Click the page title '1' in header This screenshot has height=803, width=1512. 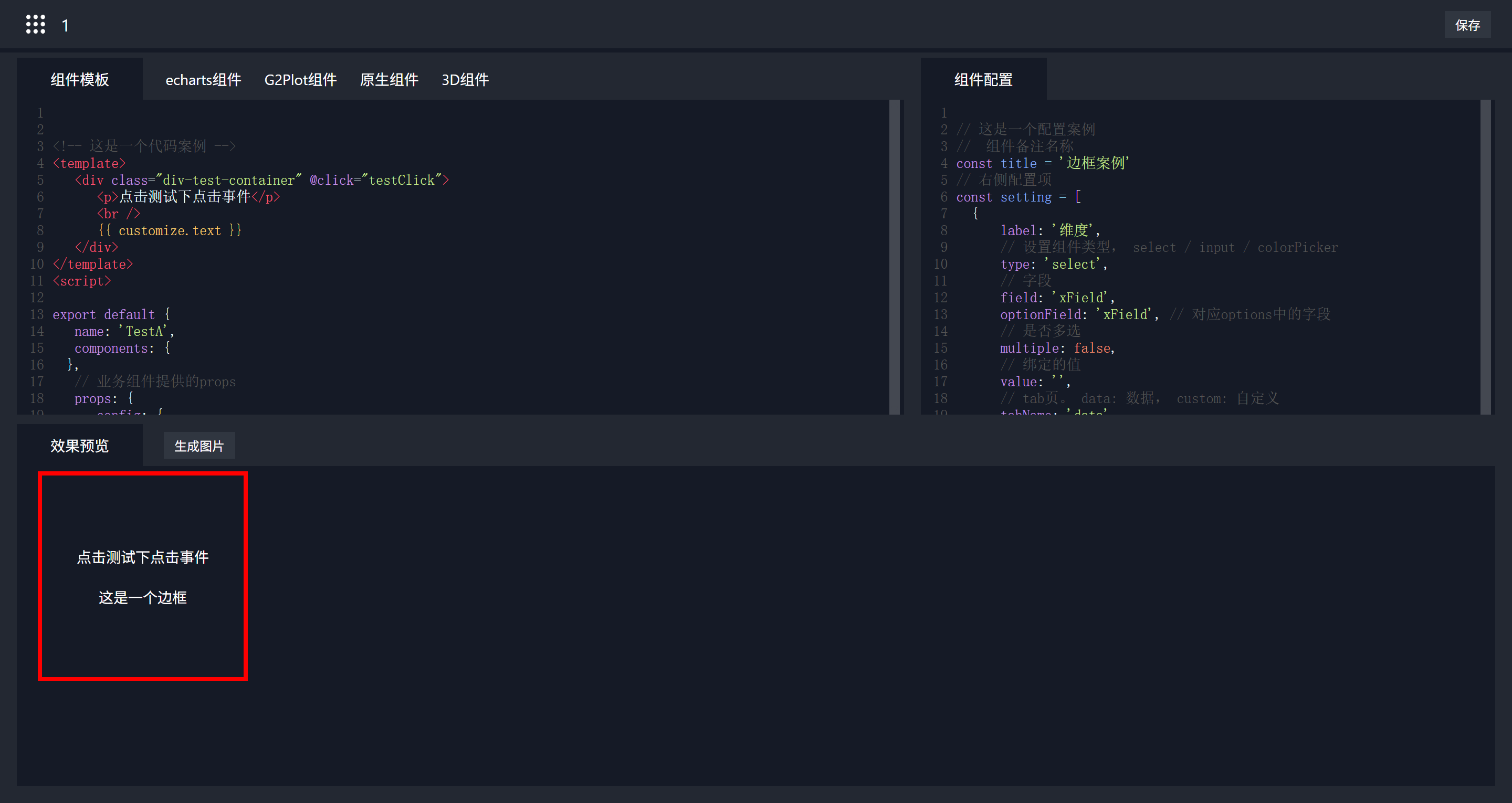[65, 25]
